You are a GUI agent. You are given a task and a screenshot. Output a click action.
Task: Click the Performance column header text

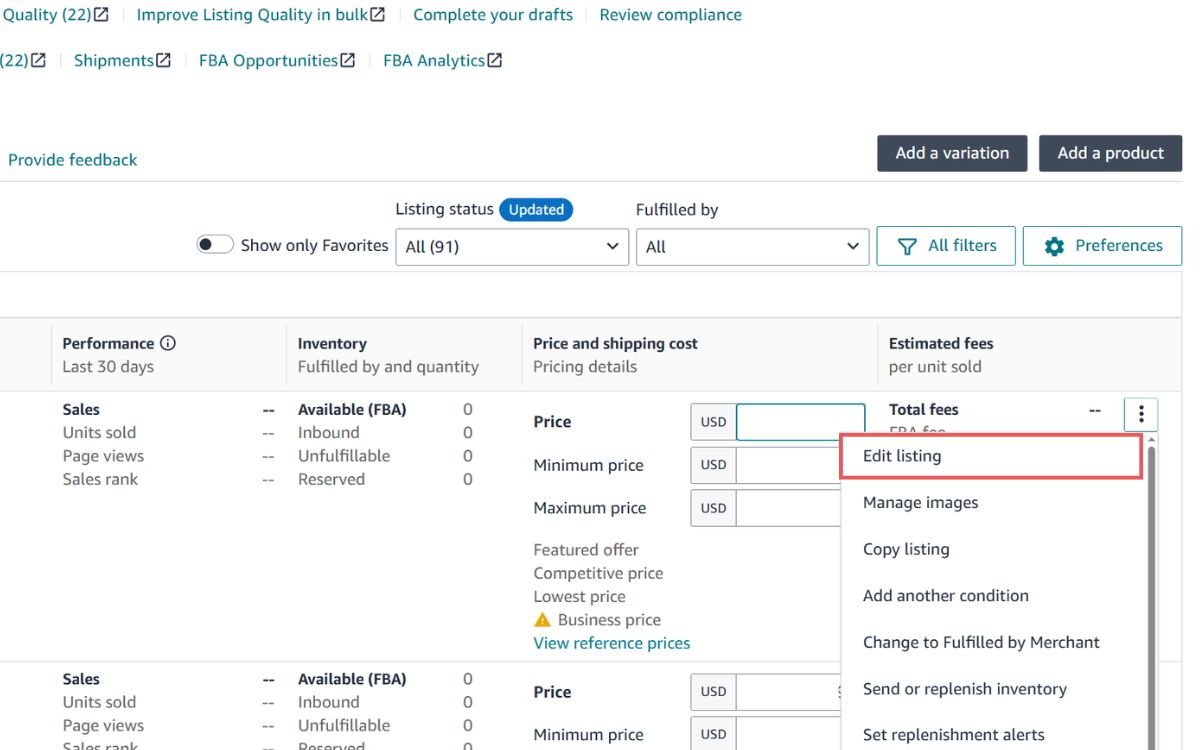(108, 343)
